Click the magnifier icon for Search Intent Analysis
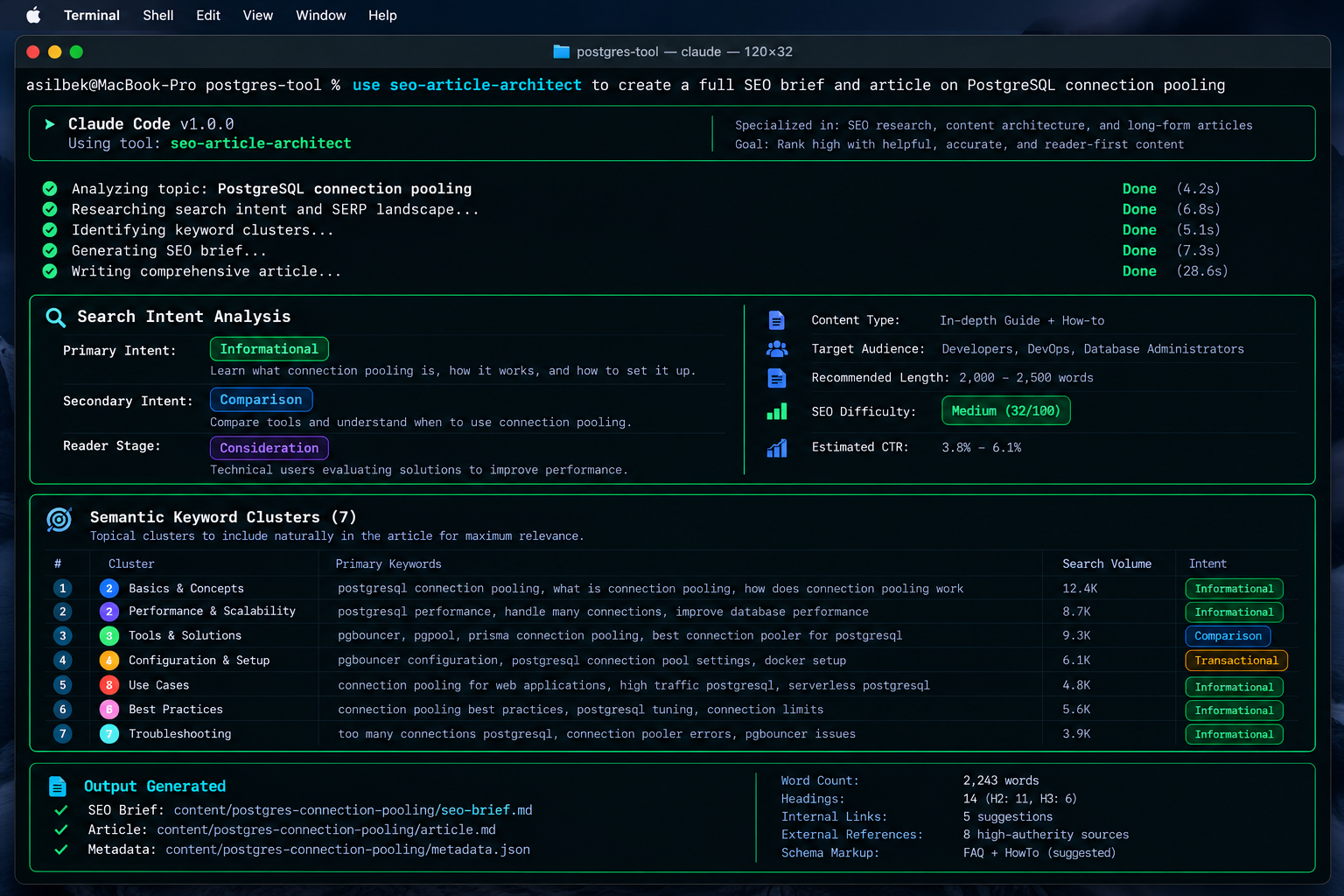Screen dimensions: 1344x896 tap(56, 318)
